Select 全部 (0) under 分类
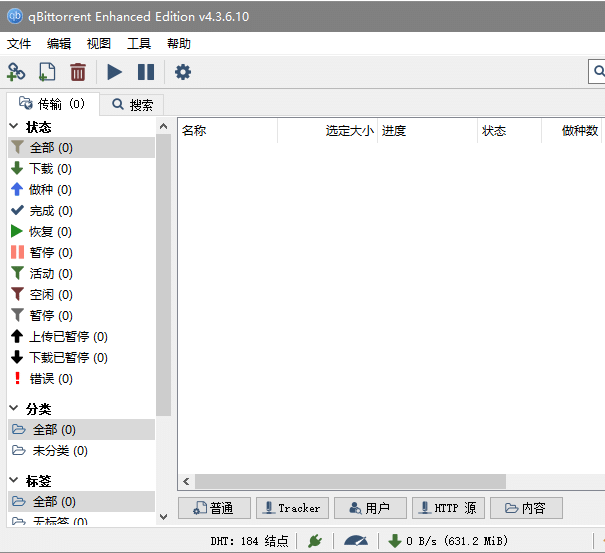This screenshot has width=605, height=553. tap(81, 430)
